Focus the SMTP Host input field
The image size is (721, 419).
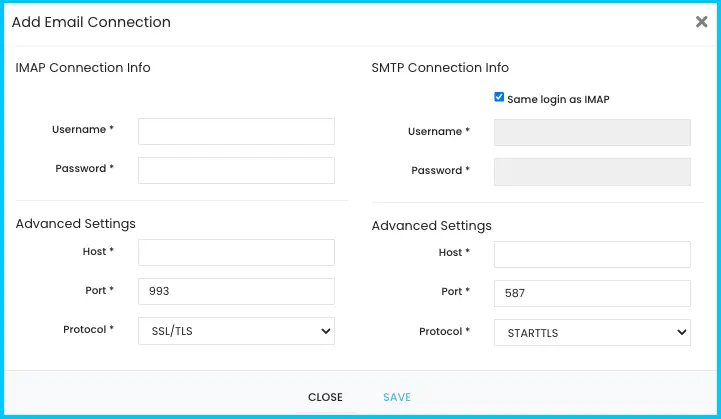coord(592,254)
